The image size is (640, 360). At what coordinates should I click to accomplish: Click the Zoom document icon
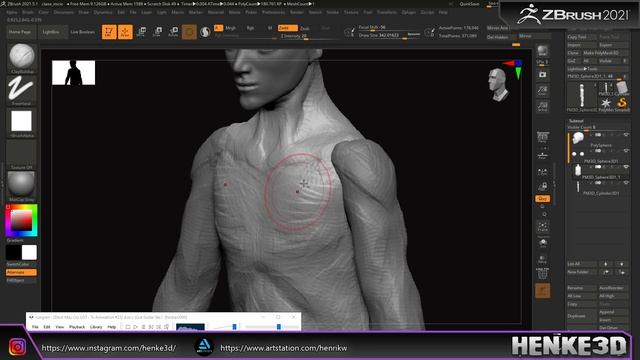[x=542, y=91]
